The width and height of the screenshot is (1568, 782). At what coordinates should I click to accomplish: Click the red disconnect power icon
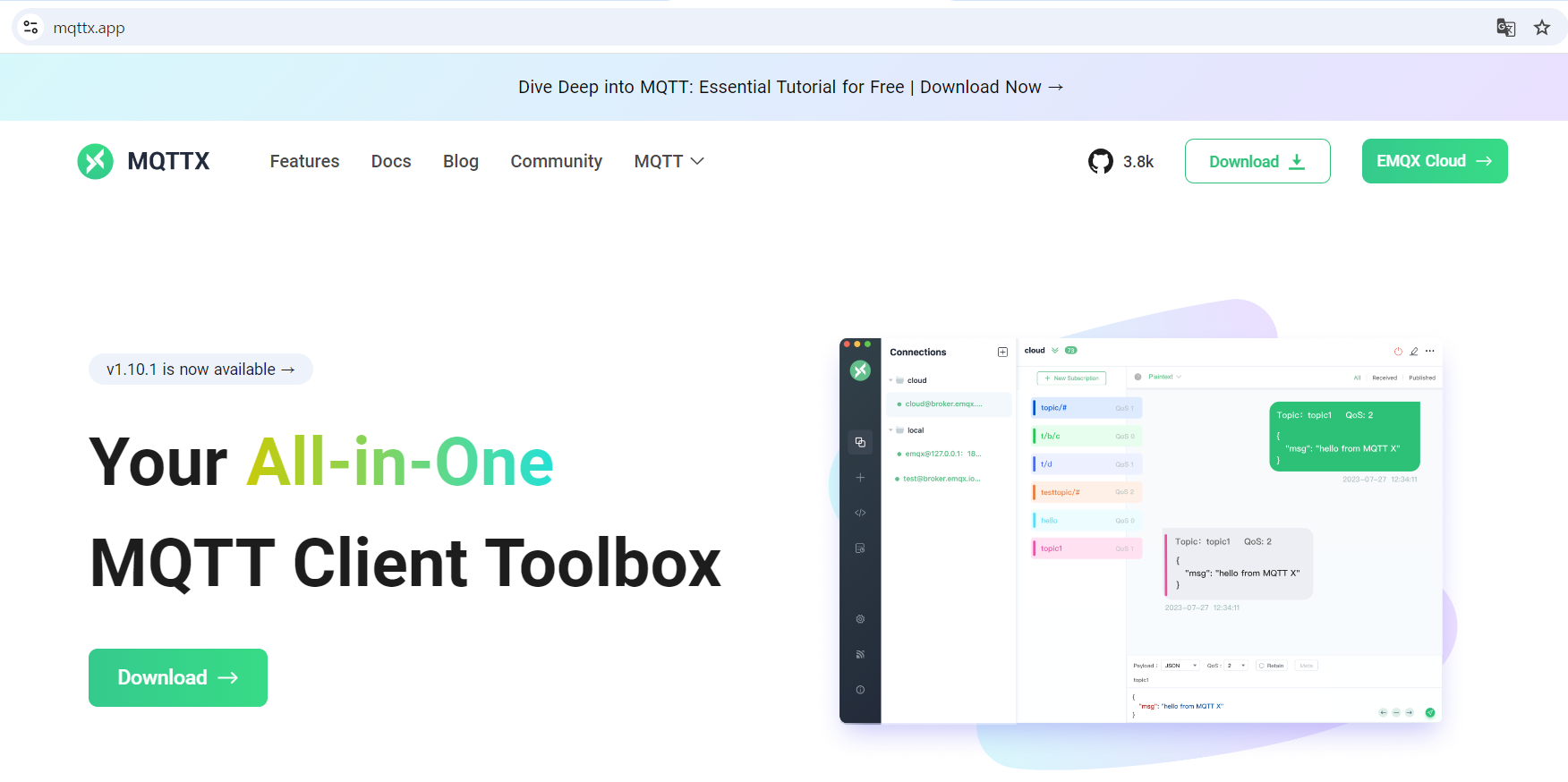click(x=1398, y=351)
